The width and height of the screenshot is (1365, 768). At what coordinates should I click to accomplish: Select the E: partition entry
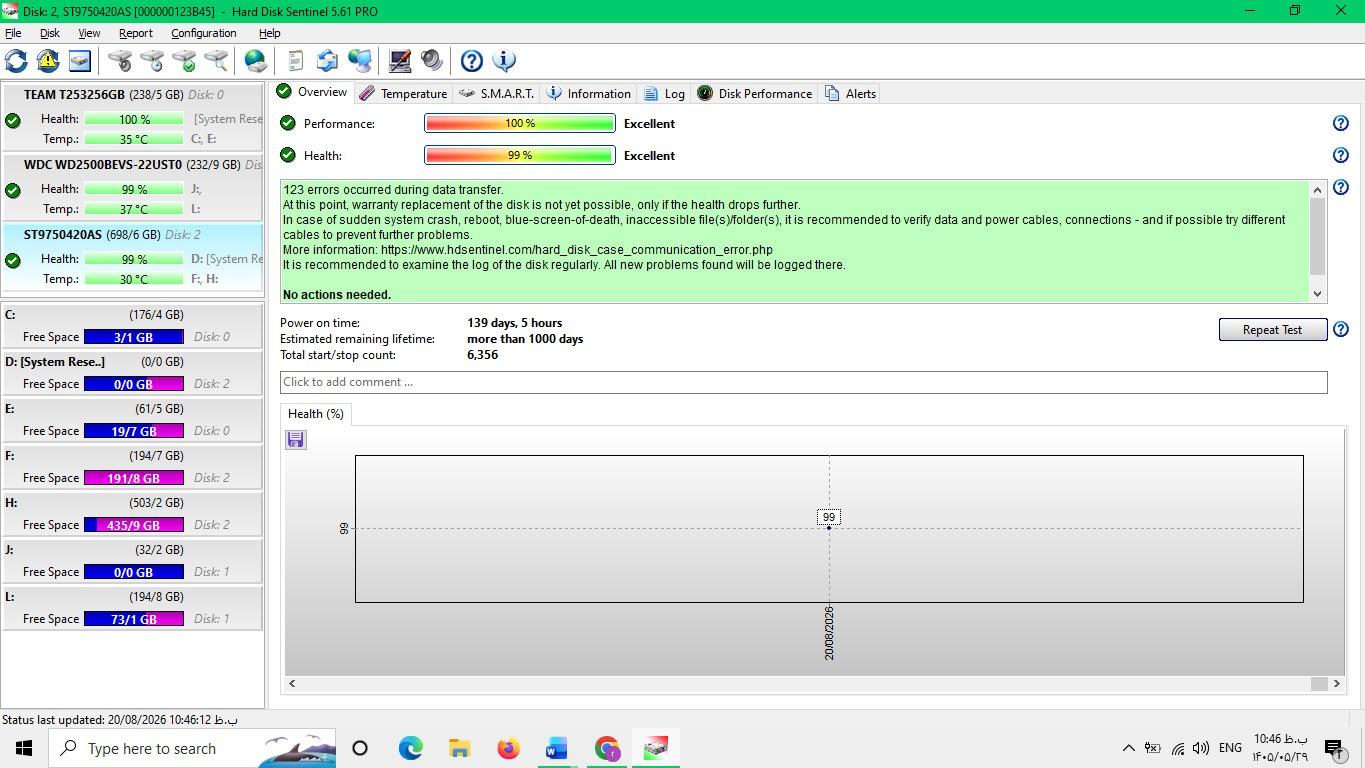coord(132,419)
